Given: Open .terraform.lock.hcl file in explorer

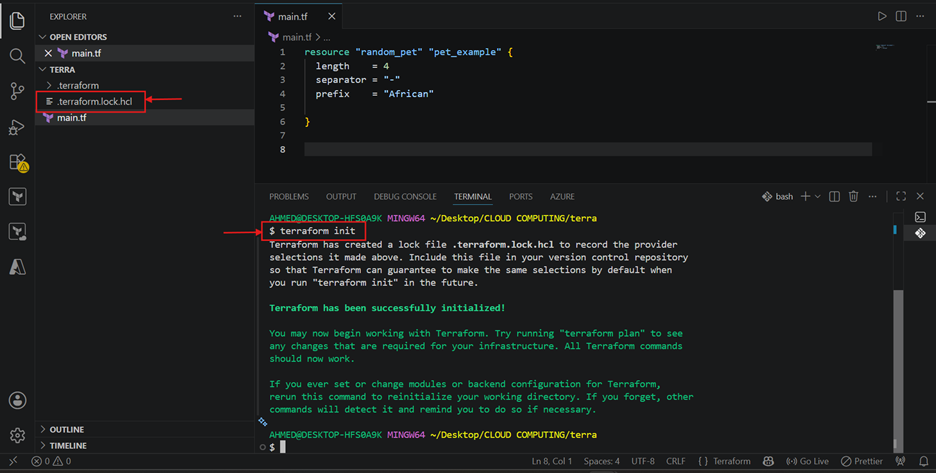Looking at the screenshot, I should tap(94, 102).
